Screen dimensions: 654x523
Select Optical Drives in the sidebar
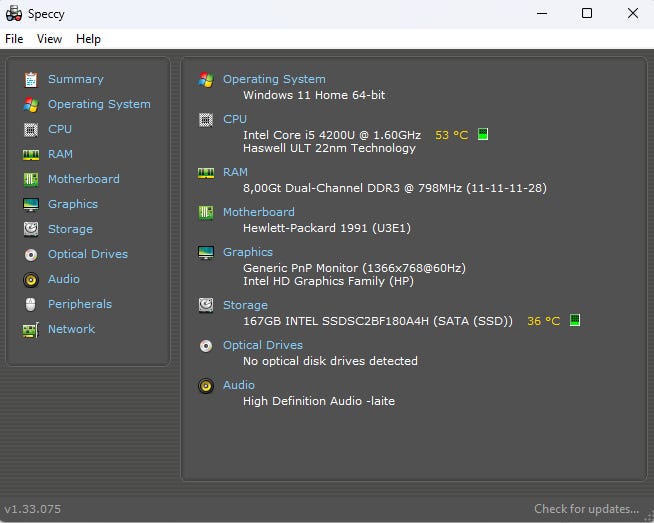[88, 254]
